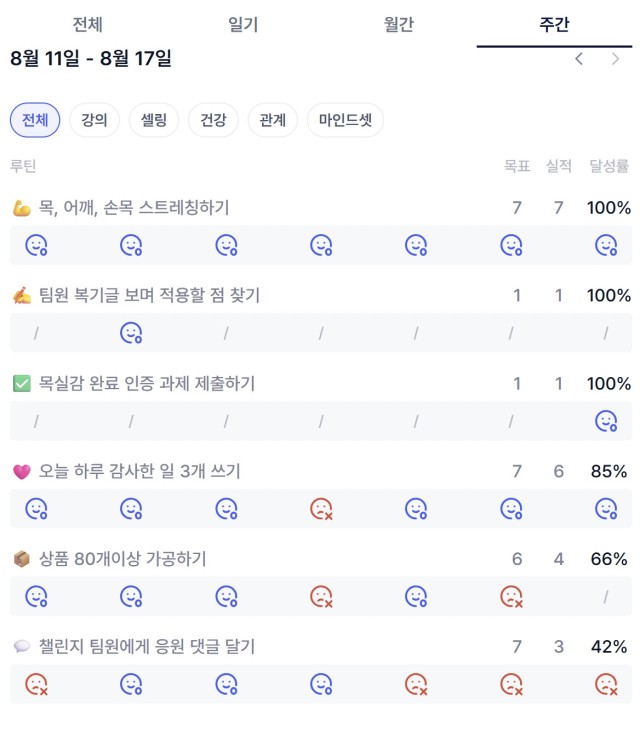Viewport: 640px width, 742px height.
Task: Click the last day smiley in 목실감 row
Action: coord(606,421)
